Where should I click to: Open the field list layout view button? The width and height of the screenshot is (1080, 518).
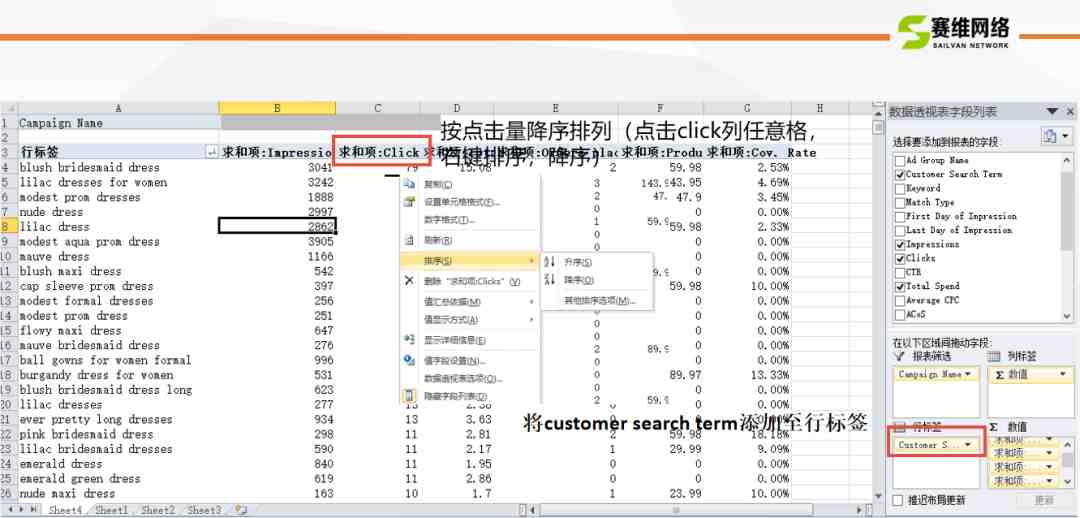pyautogui.click(x=1055, y=136)
